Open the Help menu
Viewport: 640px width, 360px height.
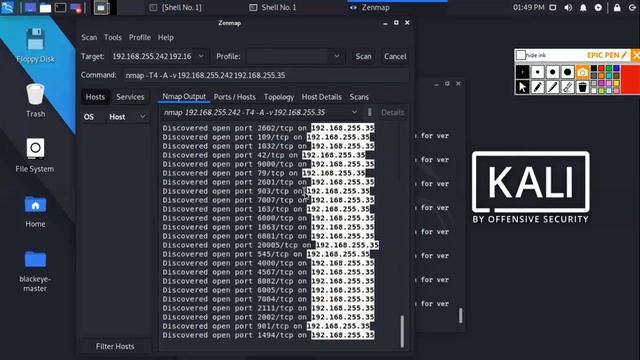(x=166, y=37)
